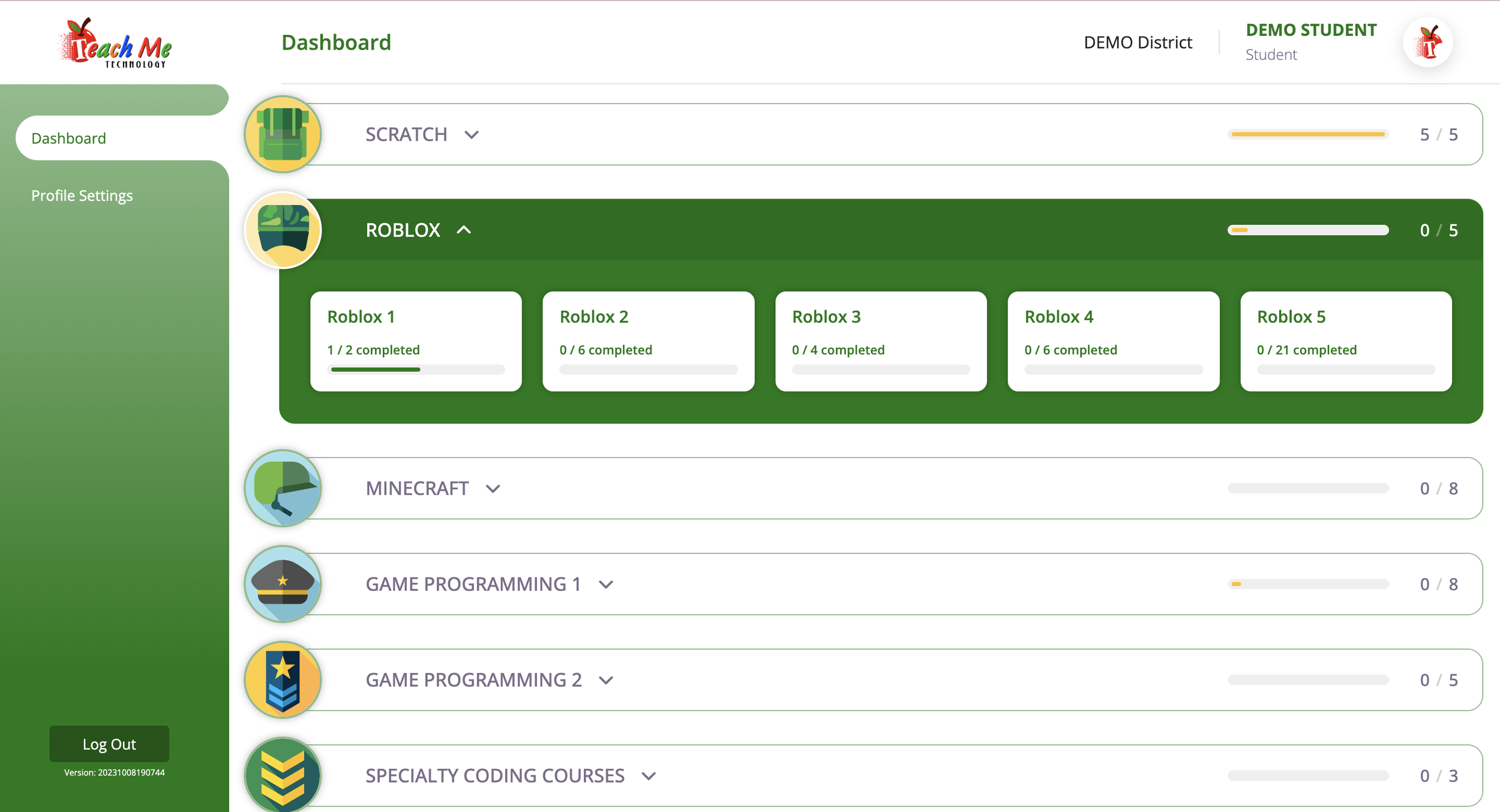Open the Roblox 5 course card
The image size is (1500, 812).
pyautogui.click(x=1346, y=341)
